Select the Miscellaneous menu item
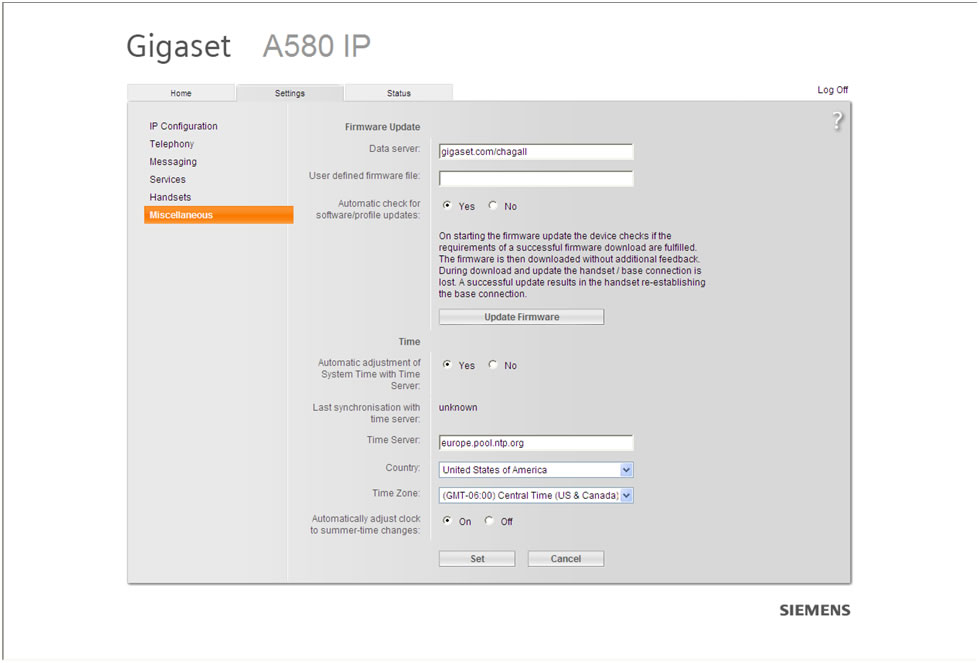The width and height of the screenshot is (979, 663). pos(219,215)
